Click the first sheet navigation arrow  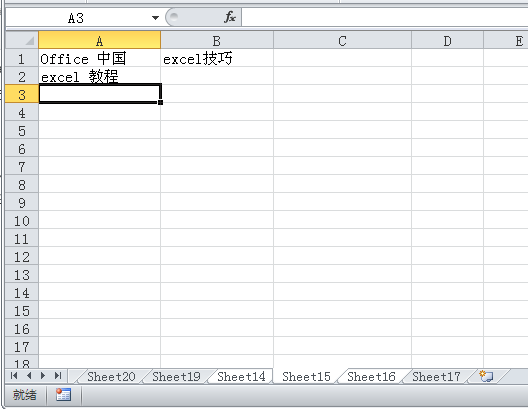(14, 376)
